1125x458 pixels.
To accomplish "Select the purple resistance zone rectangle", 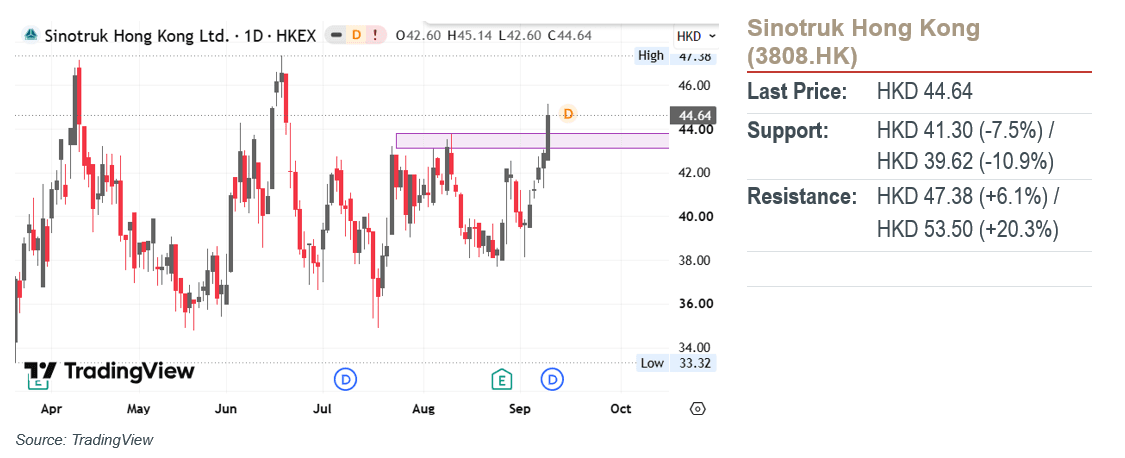I will [532, 141].
